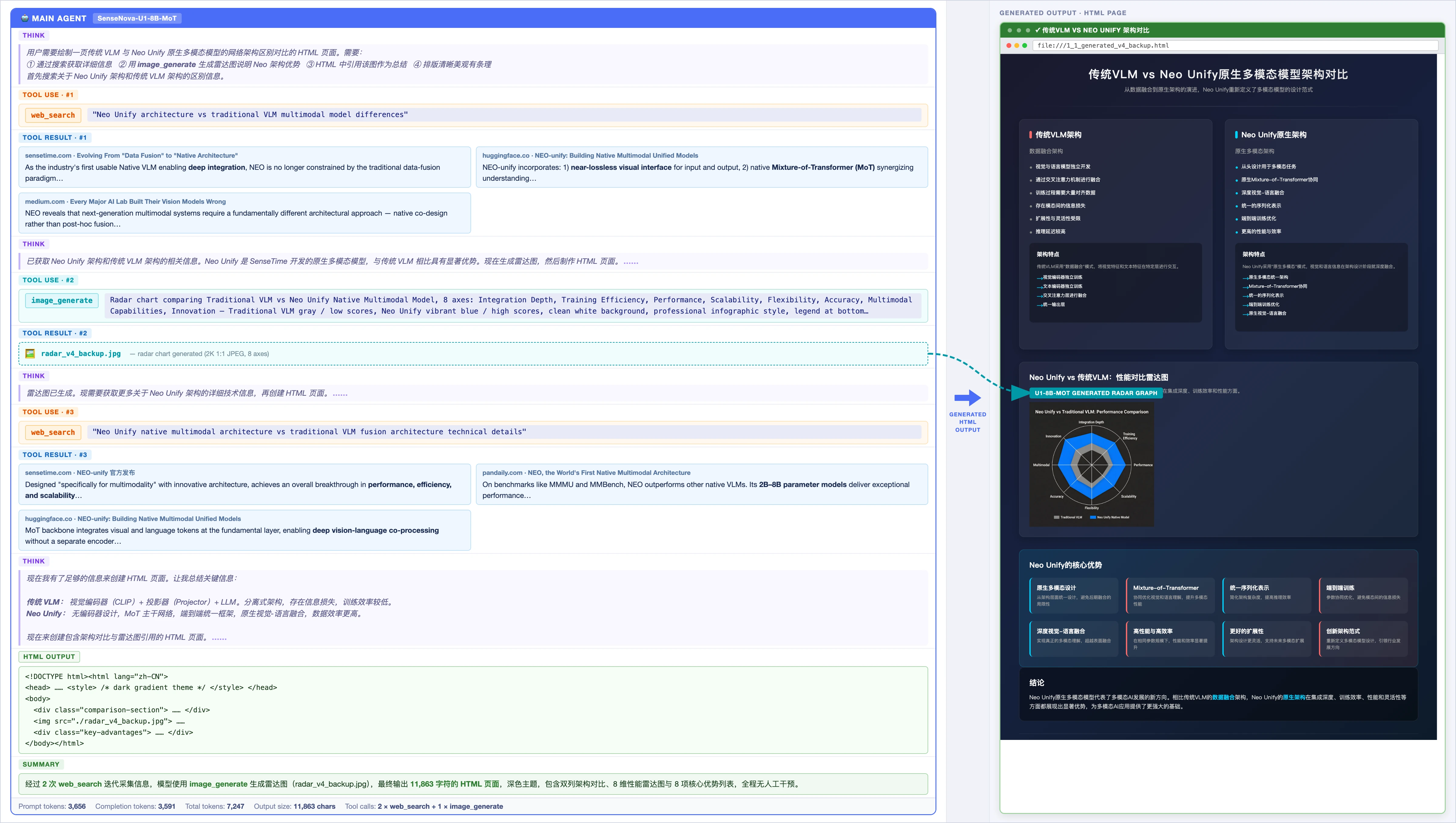Click the 'Neo Unify vs 传统VLM：性能对比雷达图' heading
This screenshot has width=1456, height=823.
click(x=1099, y=378)
